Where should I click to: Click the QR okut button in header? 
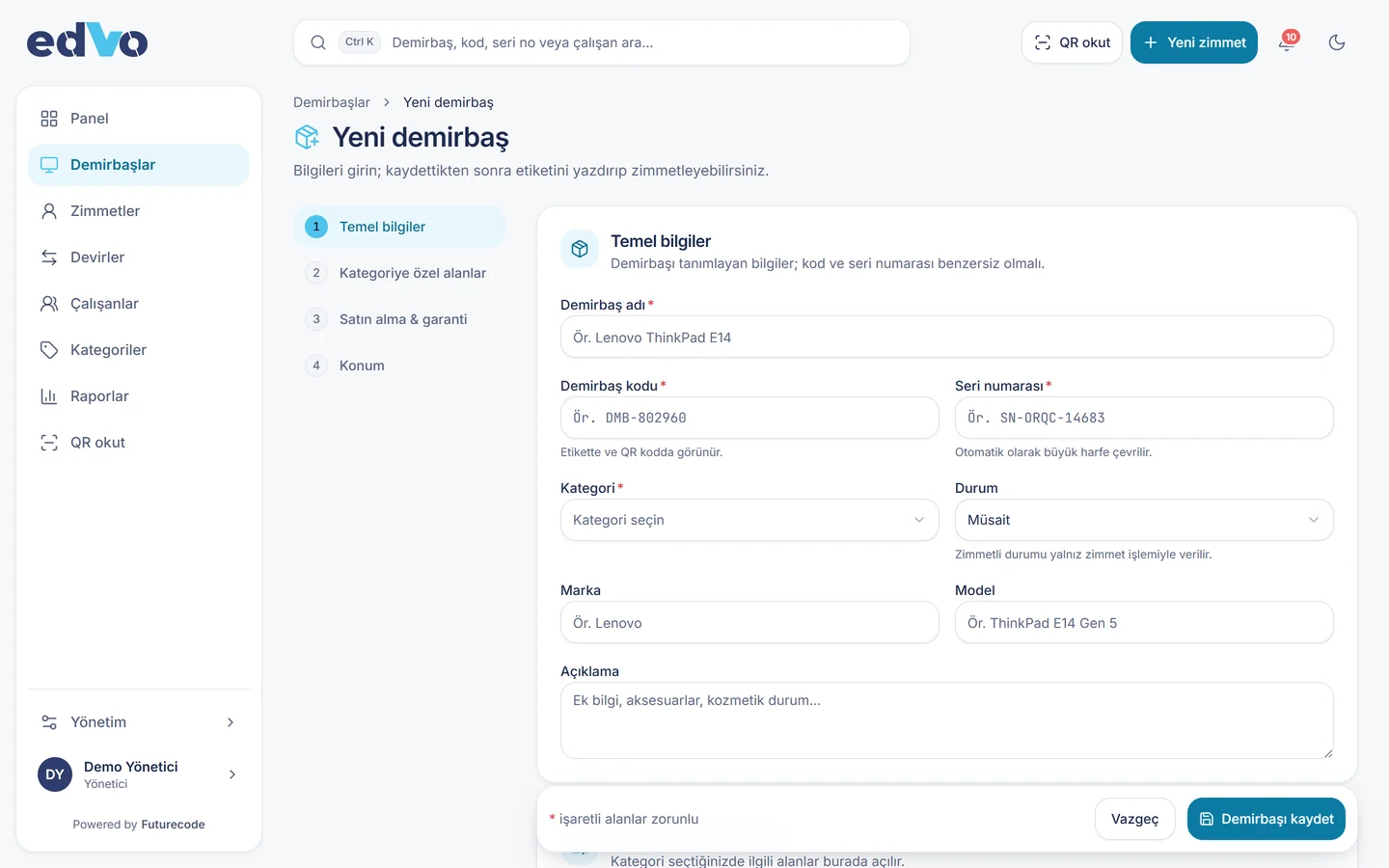(x=1072, y=42)
